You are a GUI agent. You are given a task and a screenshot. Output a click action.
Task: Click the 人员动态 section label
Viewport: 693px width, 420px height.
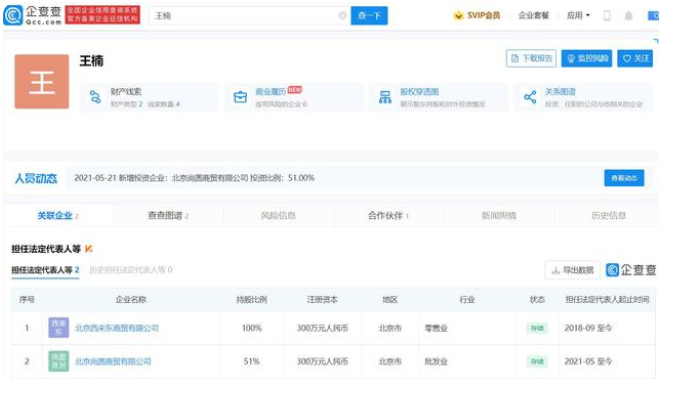36,178
